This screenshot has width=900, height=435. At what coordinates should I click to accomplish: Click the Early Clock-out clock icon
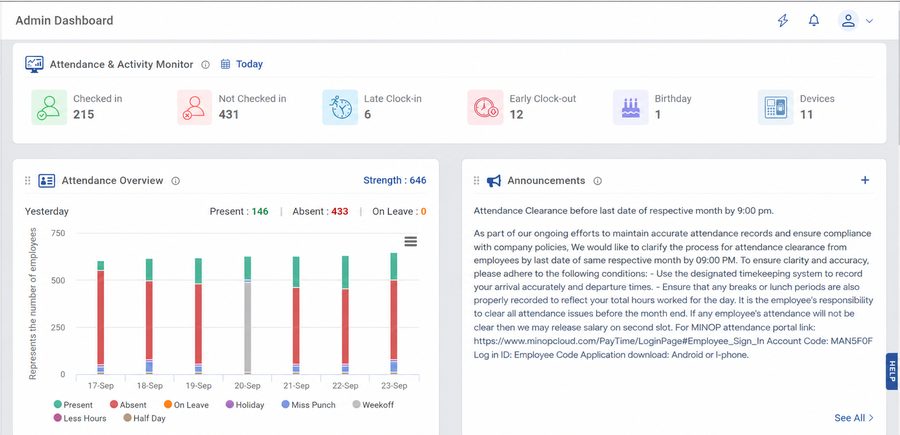[x=485, y=107]
